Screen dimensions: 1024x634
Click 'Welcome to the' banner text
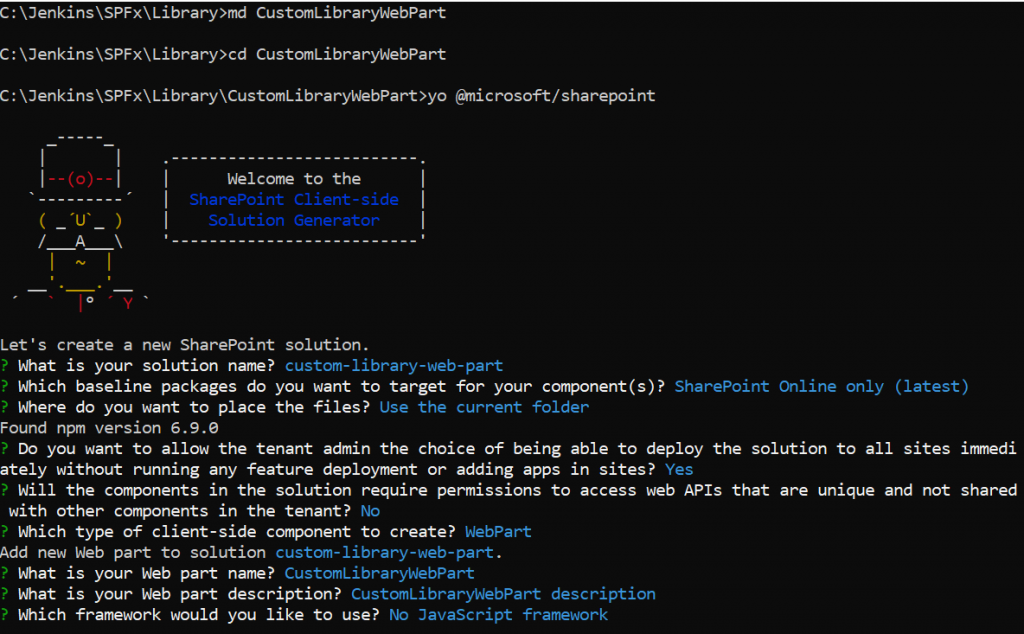click(294, 179)
